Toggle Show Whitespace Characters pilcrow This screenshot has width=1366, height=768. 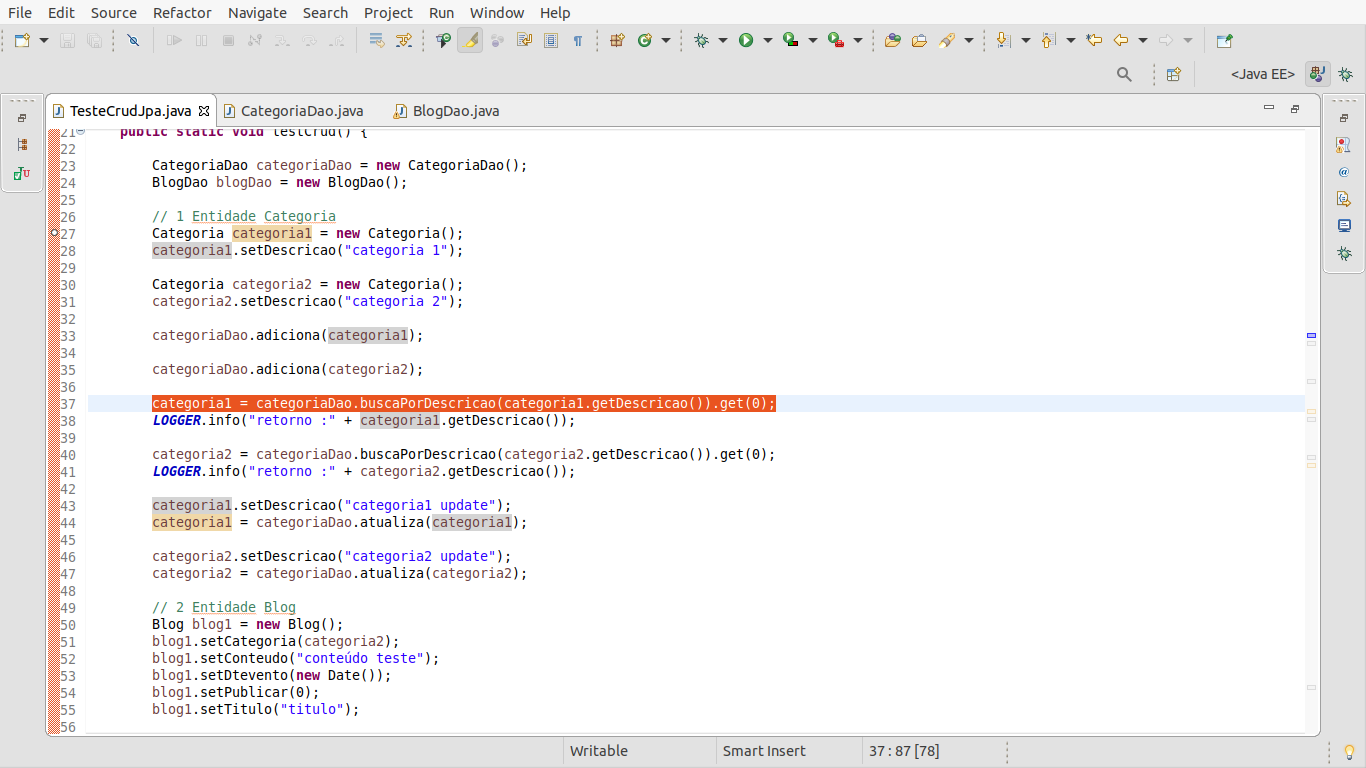pyautogui.click(x=578, y=41)
